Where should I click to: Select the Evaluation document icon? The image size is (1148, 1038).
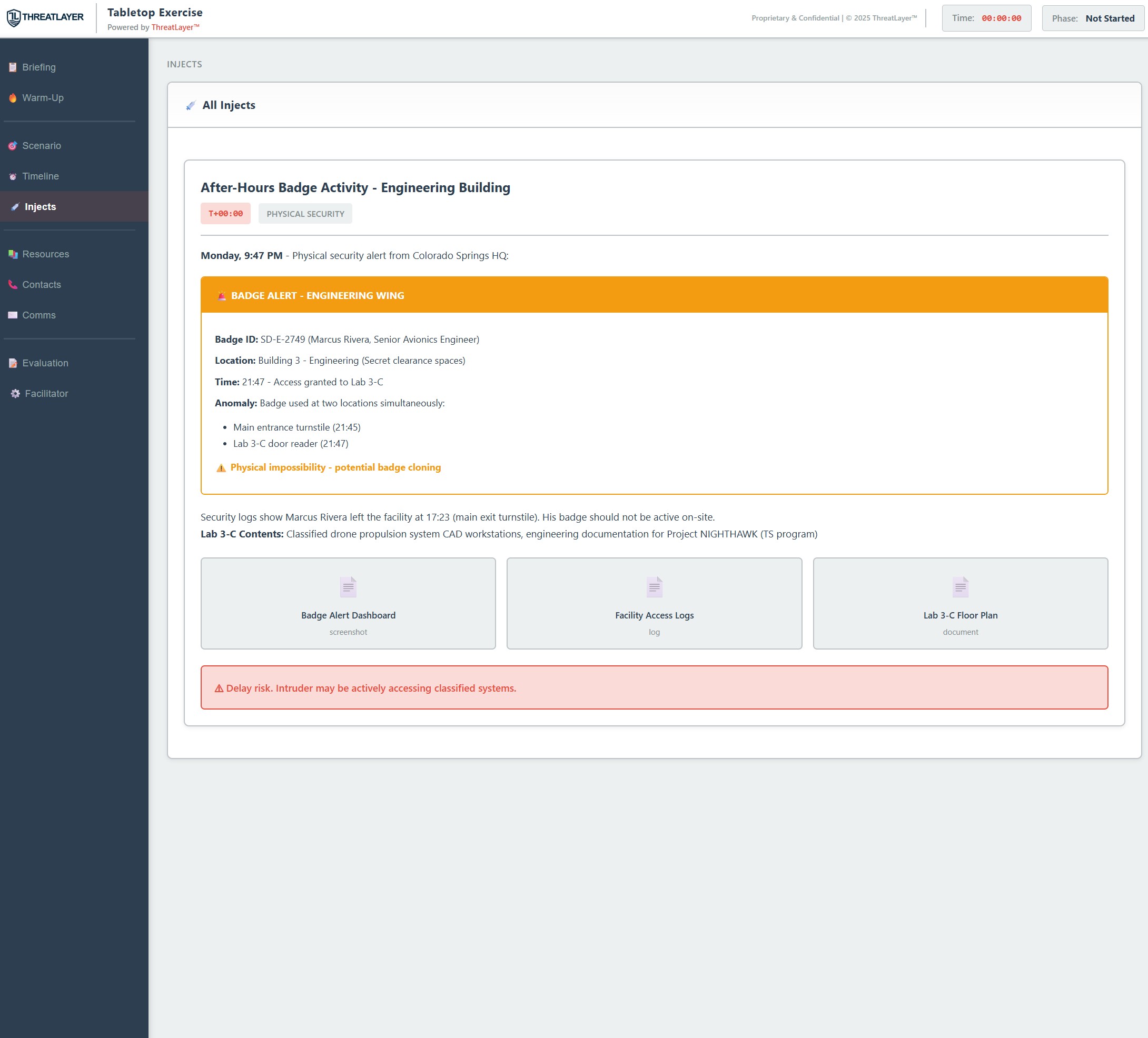13,363
